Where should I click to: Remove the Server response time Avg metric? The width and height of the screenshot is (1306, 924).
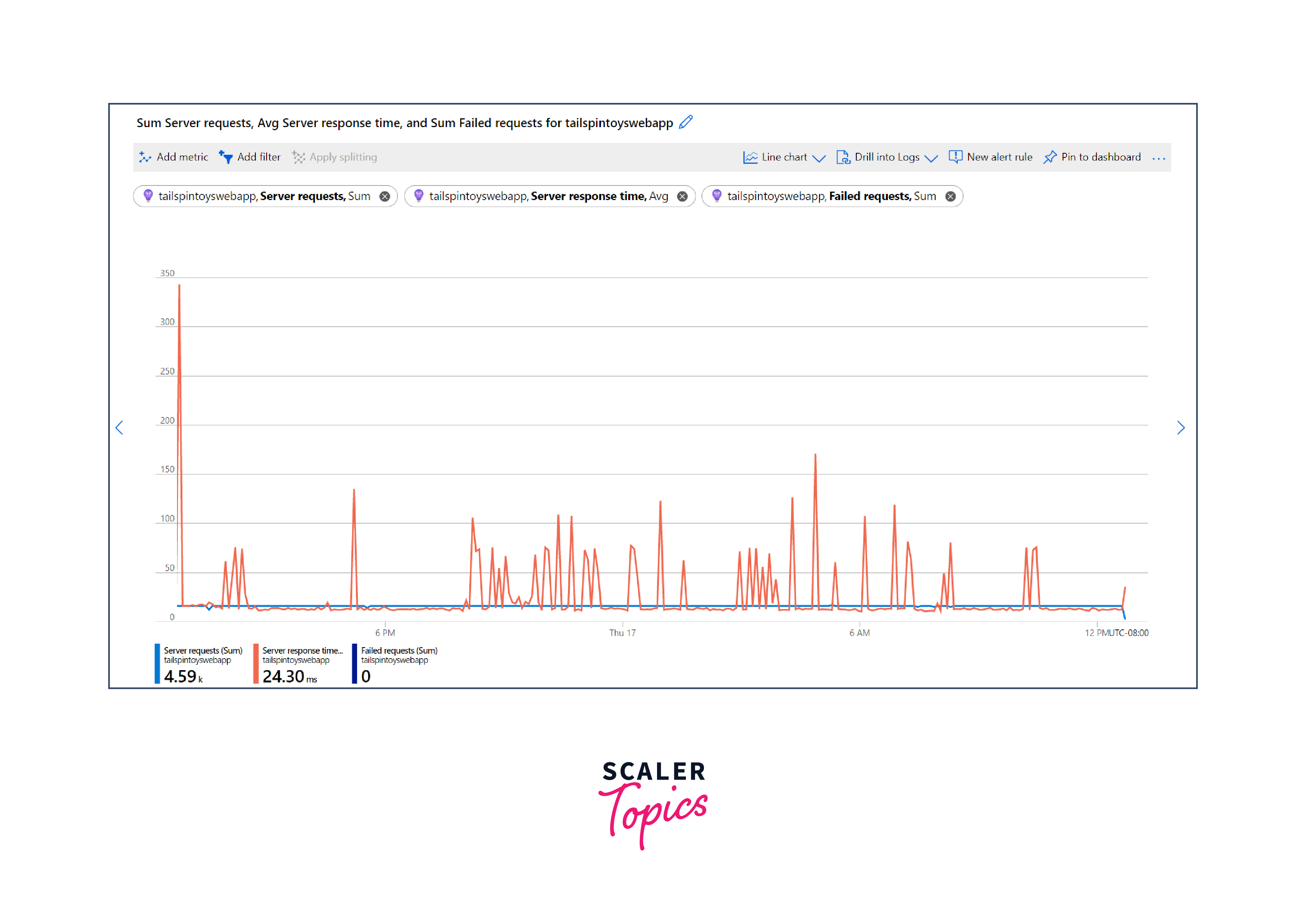click(682, 196)
